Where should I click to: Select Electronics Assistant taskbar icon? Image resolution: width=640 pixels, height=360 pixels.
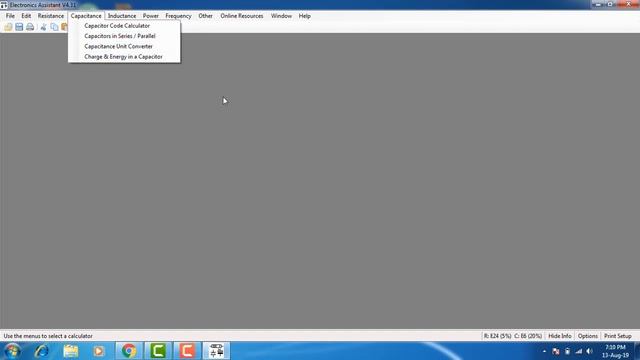pos(217,351)
